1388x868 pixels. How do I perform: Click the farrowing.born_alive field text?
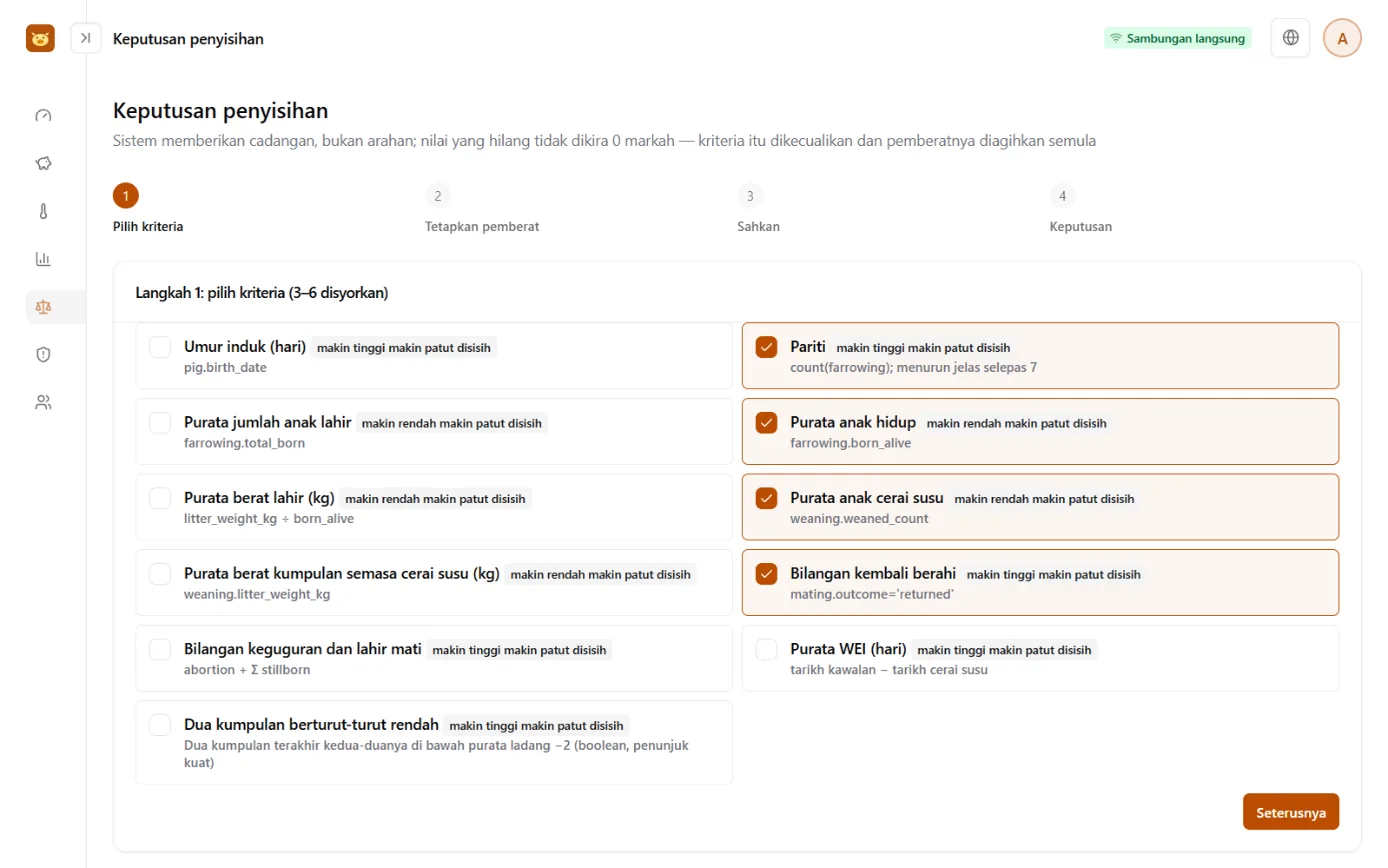850,443
